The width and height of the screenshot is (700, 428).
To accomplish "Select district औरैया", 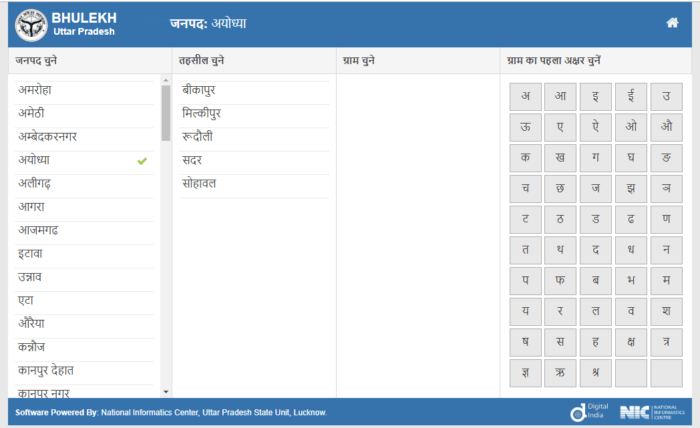I will pos(84,324).
